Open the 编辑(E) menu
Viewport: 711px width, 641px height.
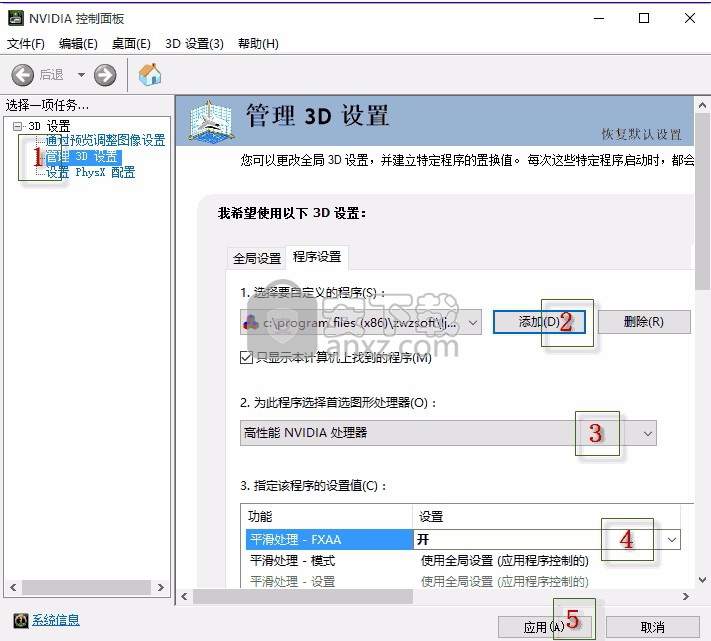[x=78, y=44]
